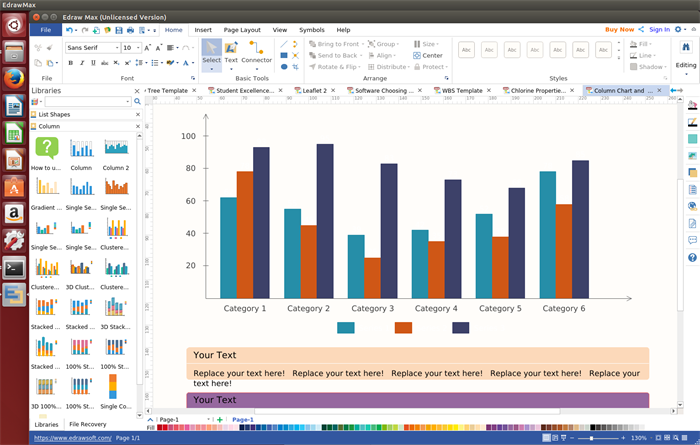The image size is (700, 445).
Task: Toggle underline text formatting
Action: (x=91, y=63)
